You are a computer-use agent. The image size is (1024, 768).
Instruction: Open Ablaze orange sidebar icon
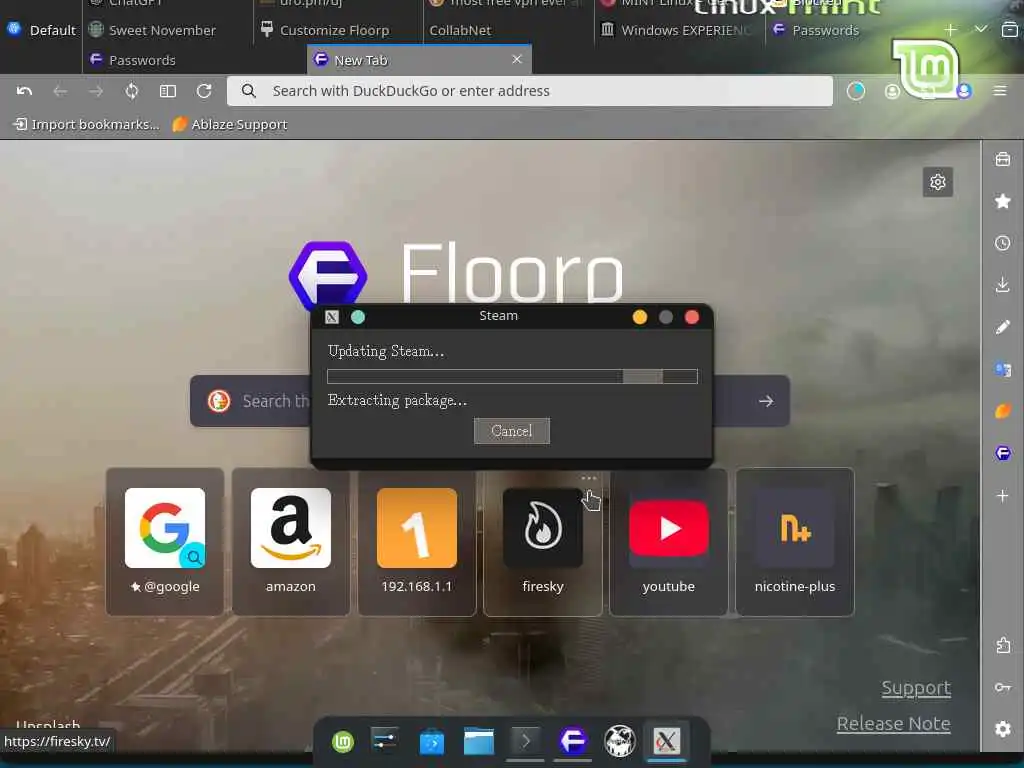coord(1002,411)
